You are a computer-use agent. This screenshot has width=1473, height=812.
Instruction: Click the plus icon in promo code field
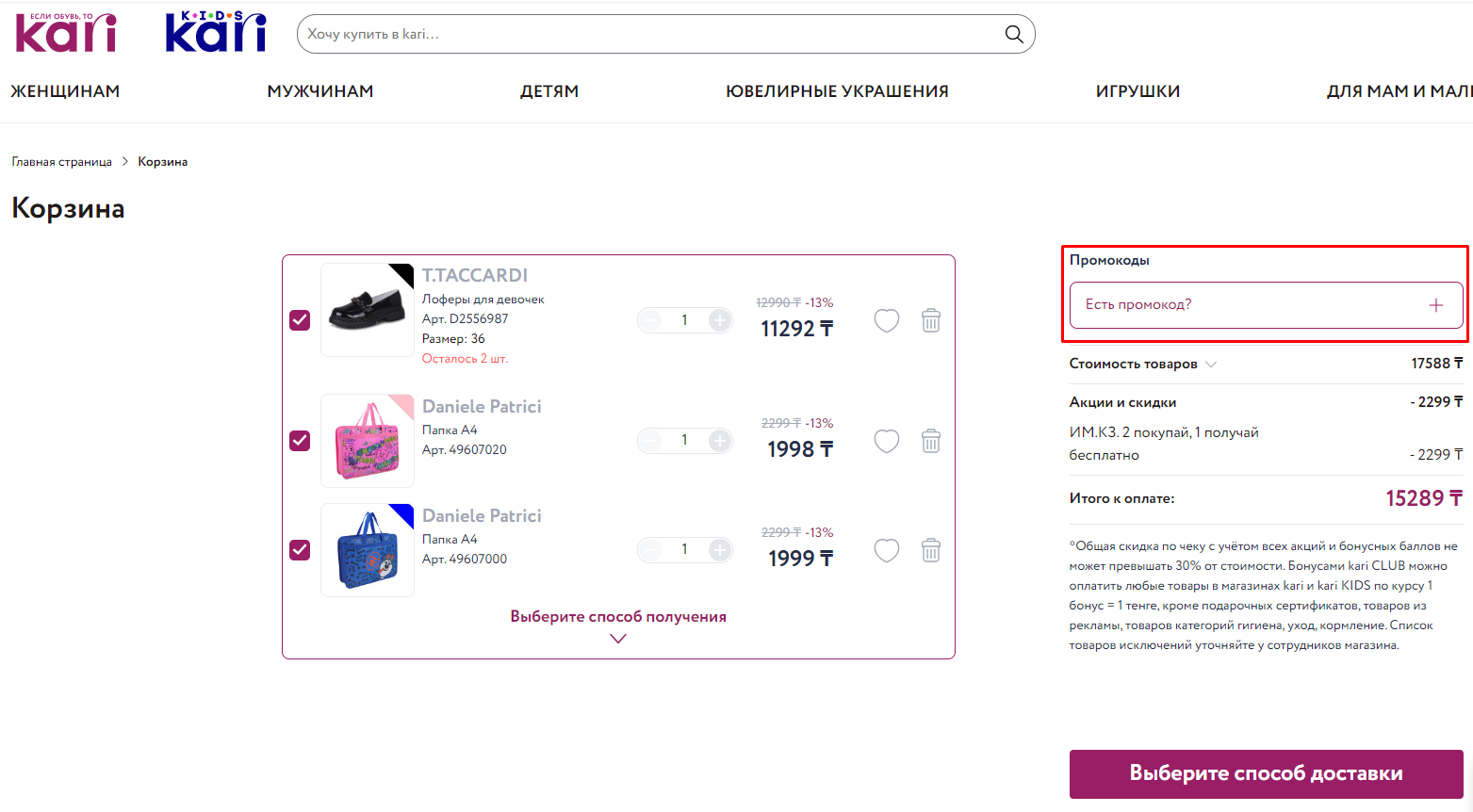(x=1436, y=305)
